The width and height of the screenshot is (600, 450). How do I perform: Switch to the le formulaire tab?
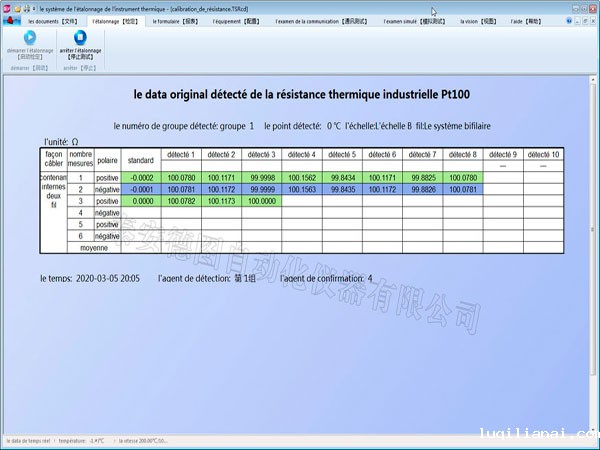click(x=175, y=21)
